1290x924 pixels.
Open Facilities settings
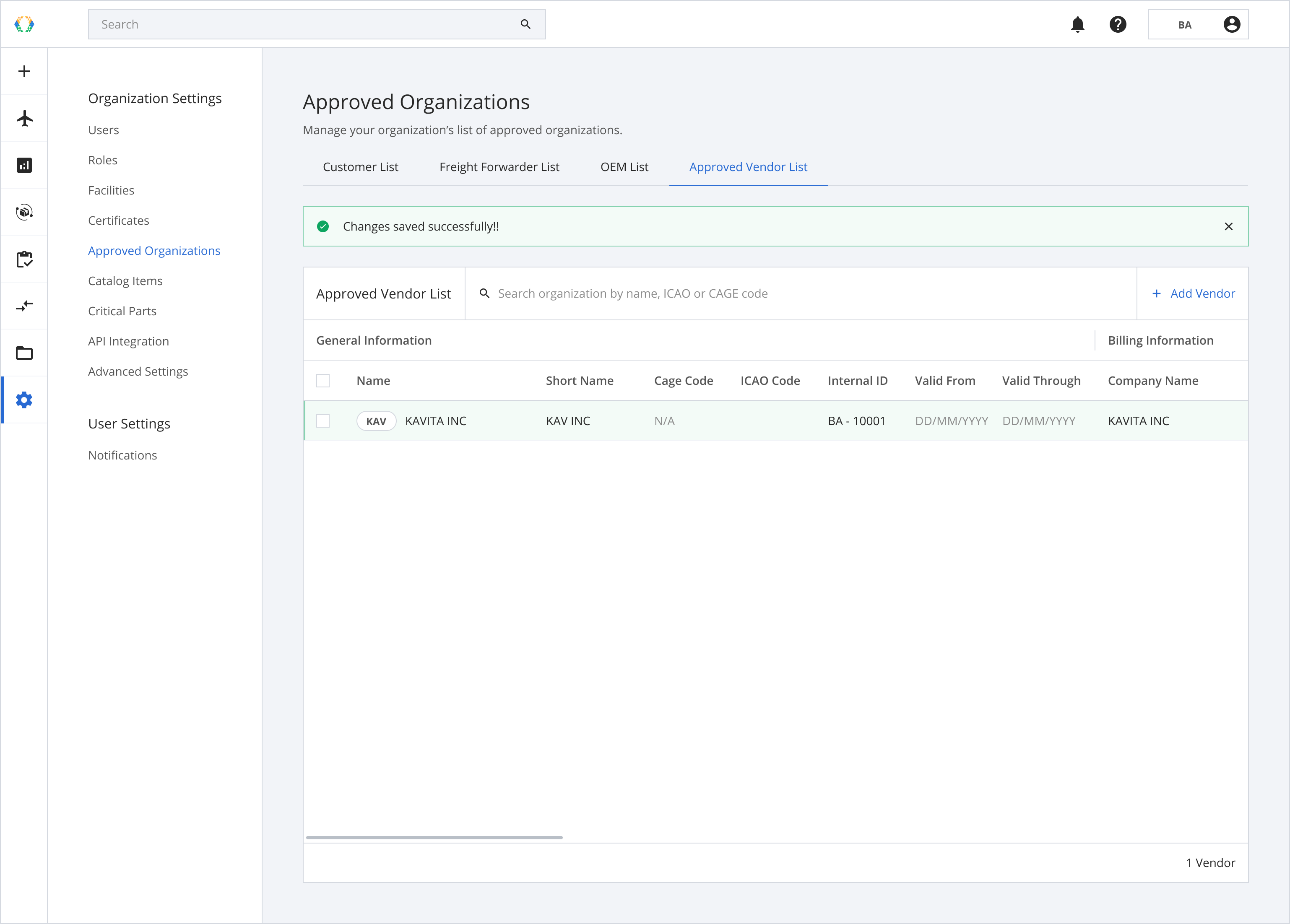(111, 190)
